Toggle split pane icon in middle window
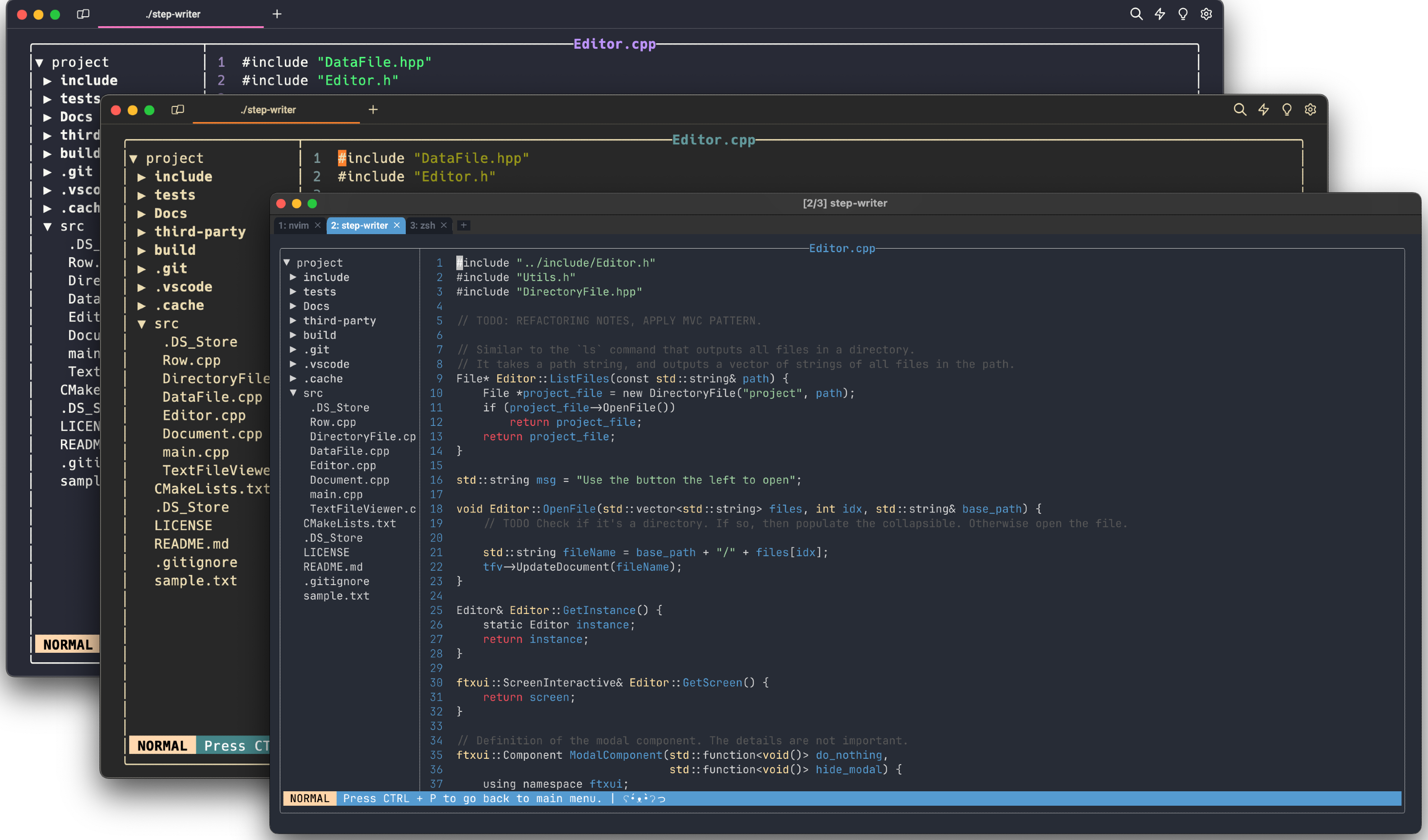The image size is (1428, 840). point(178,110)
